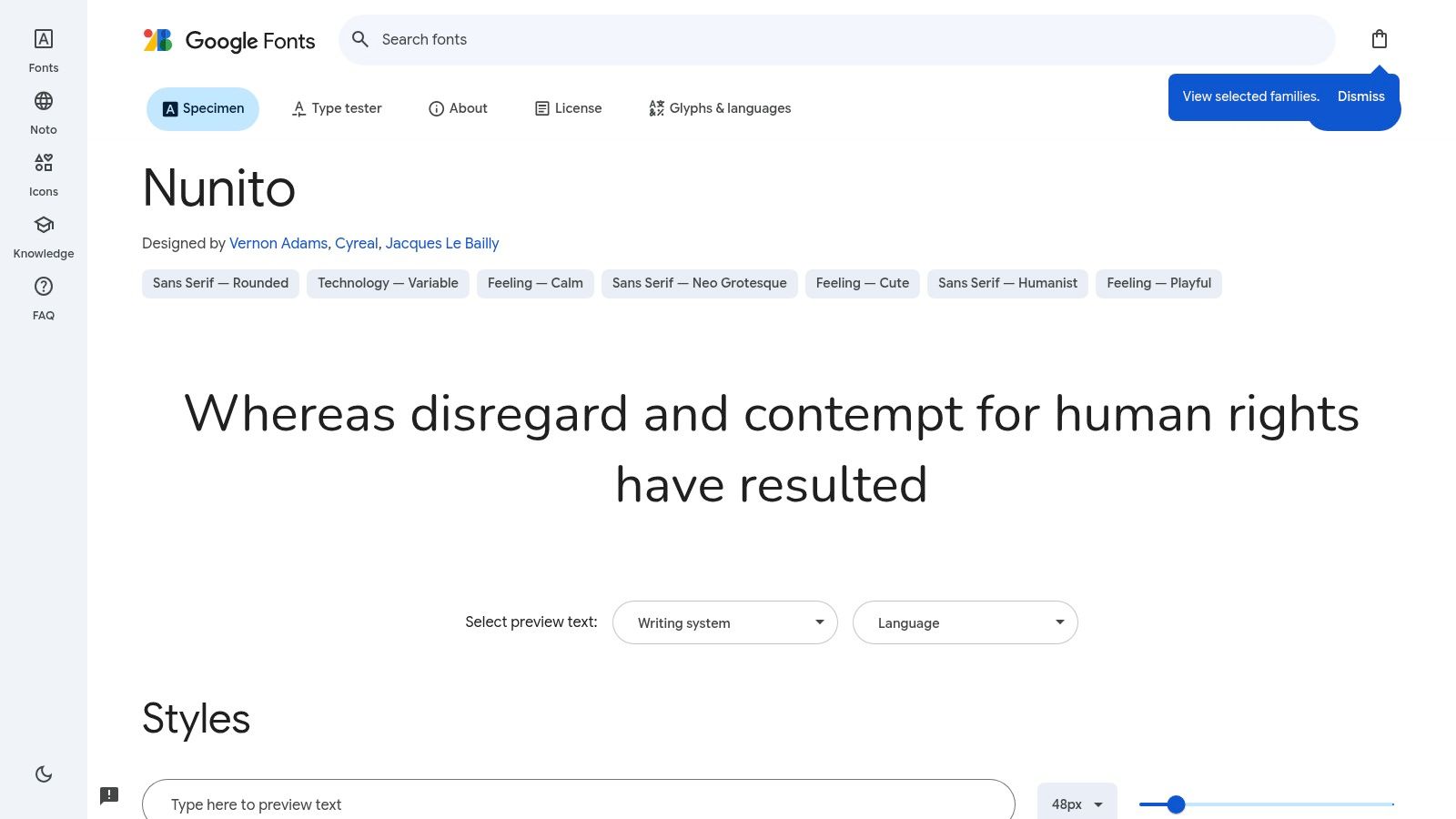Send feedback via the exclamation icon

109,795
